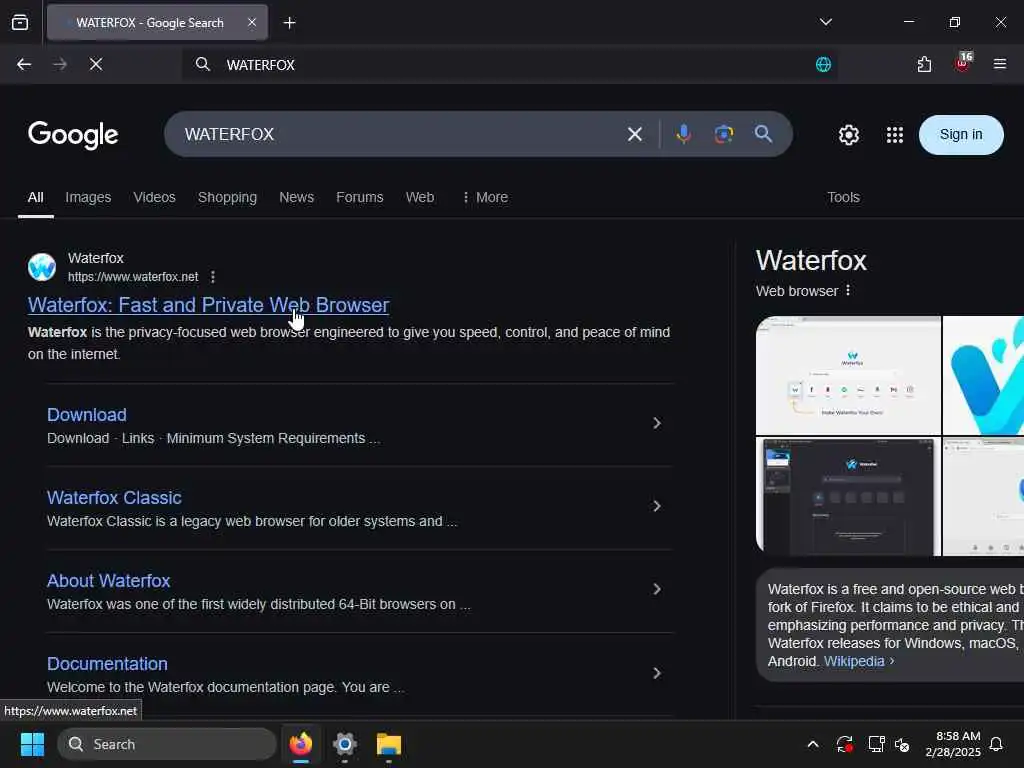Click the globe icon in address bar
Screen dimensions: 1024x768
coord(823,65)
